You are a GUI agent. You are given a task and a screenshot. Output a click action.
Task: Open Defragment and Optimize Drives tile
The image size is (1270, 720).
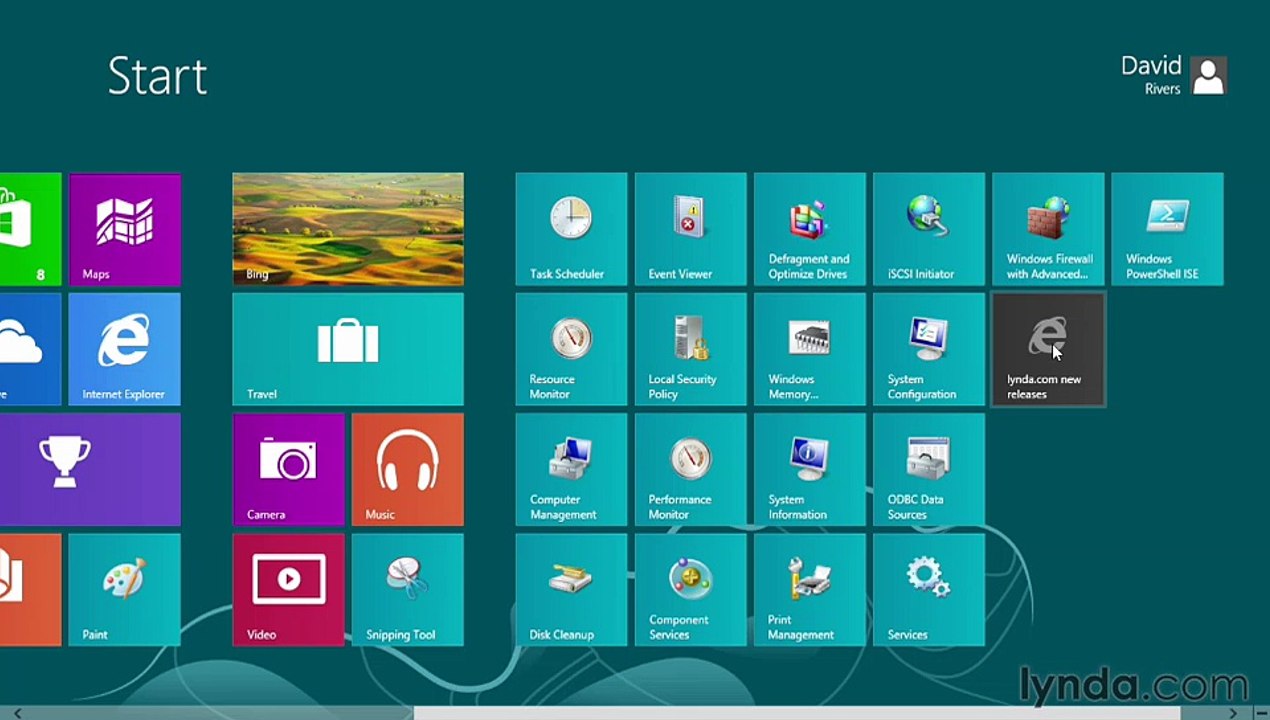[809, 229]
